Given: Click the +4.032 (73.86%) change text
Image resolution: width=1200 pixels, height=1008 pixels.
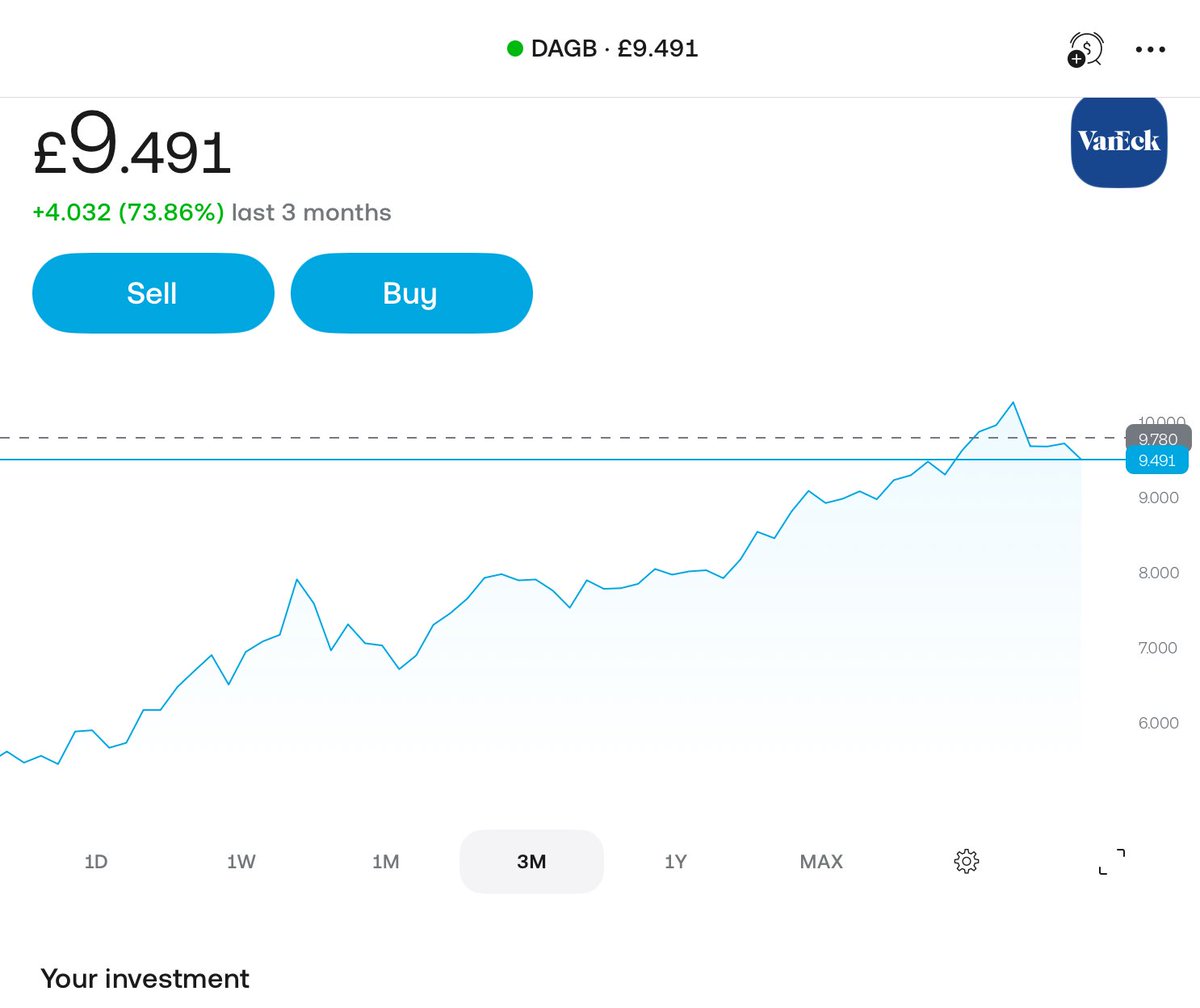Looking at the screenshot, I should point(128,212).
